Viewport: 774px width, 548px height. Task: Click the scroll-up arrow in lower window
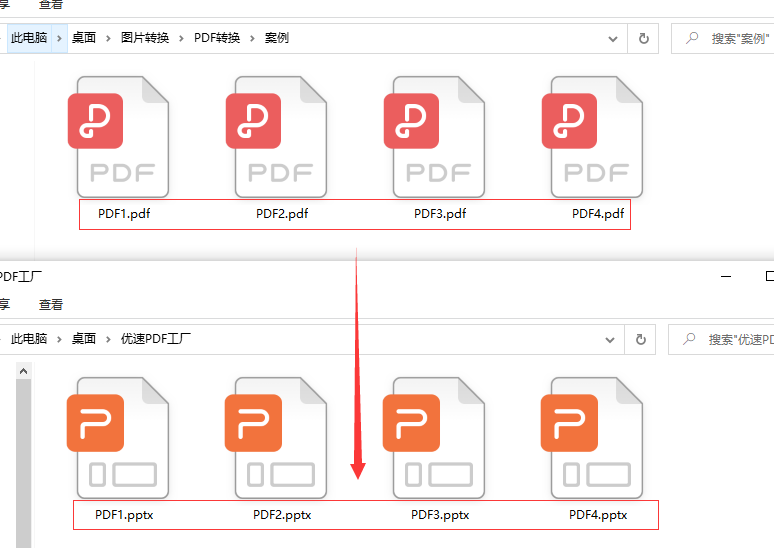(x=23, y=371)
